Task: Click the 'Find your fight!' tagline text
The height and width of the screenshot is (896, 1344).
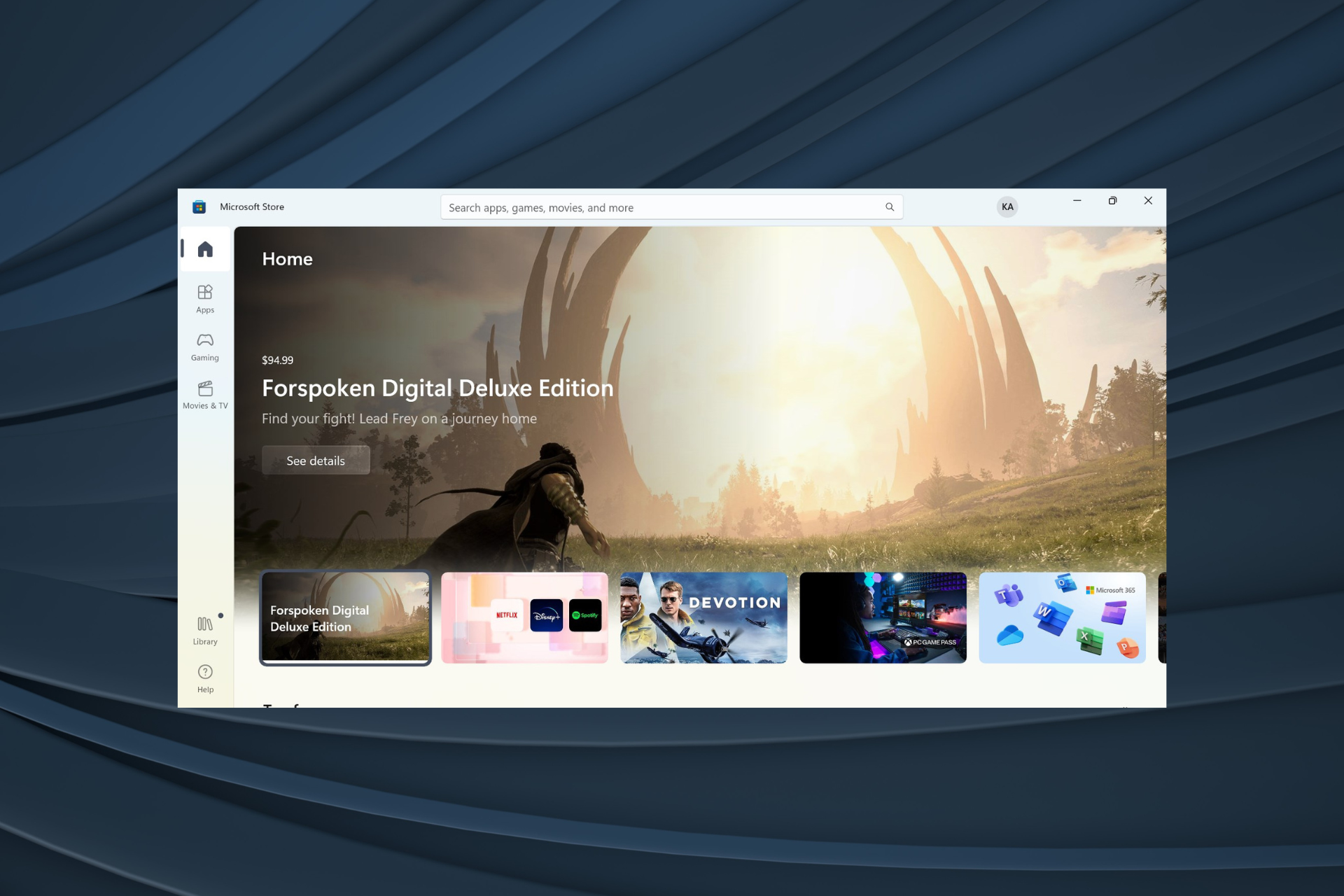Action: (x=399, y=419)
